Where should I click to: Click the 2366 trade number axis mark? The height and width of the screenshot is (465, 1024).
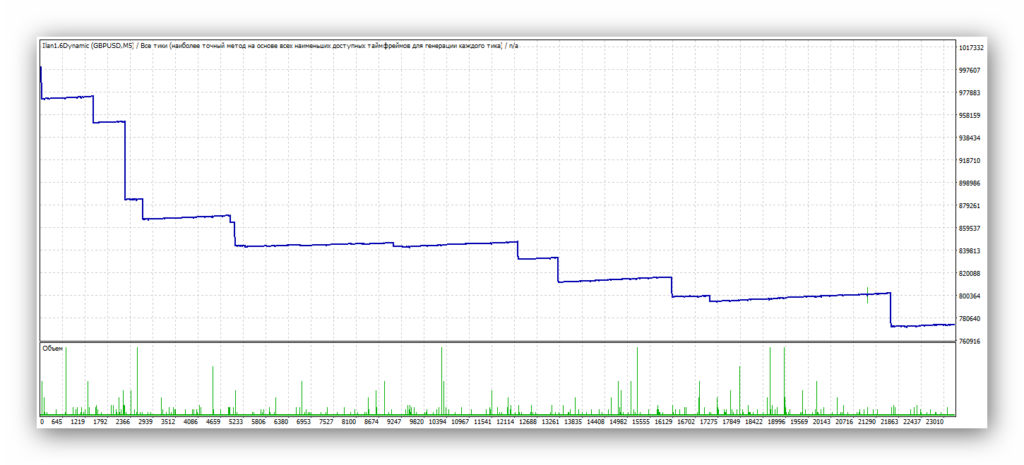tap(123, 422)
